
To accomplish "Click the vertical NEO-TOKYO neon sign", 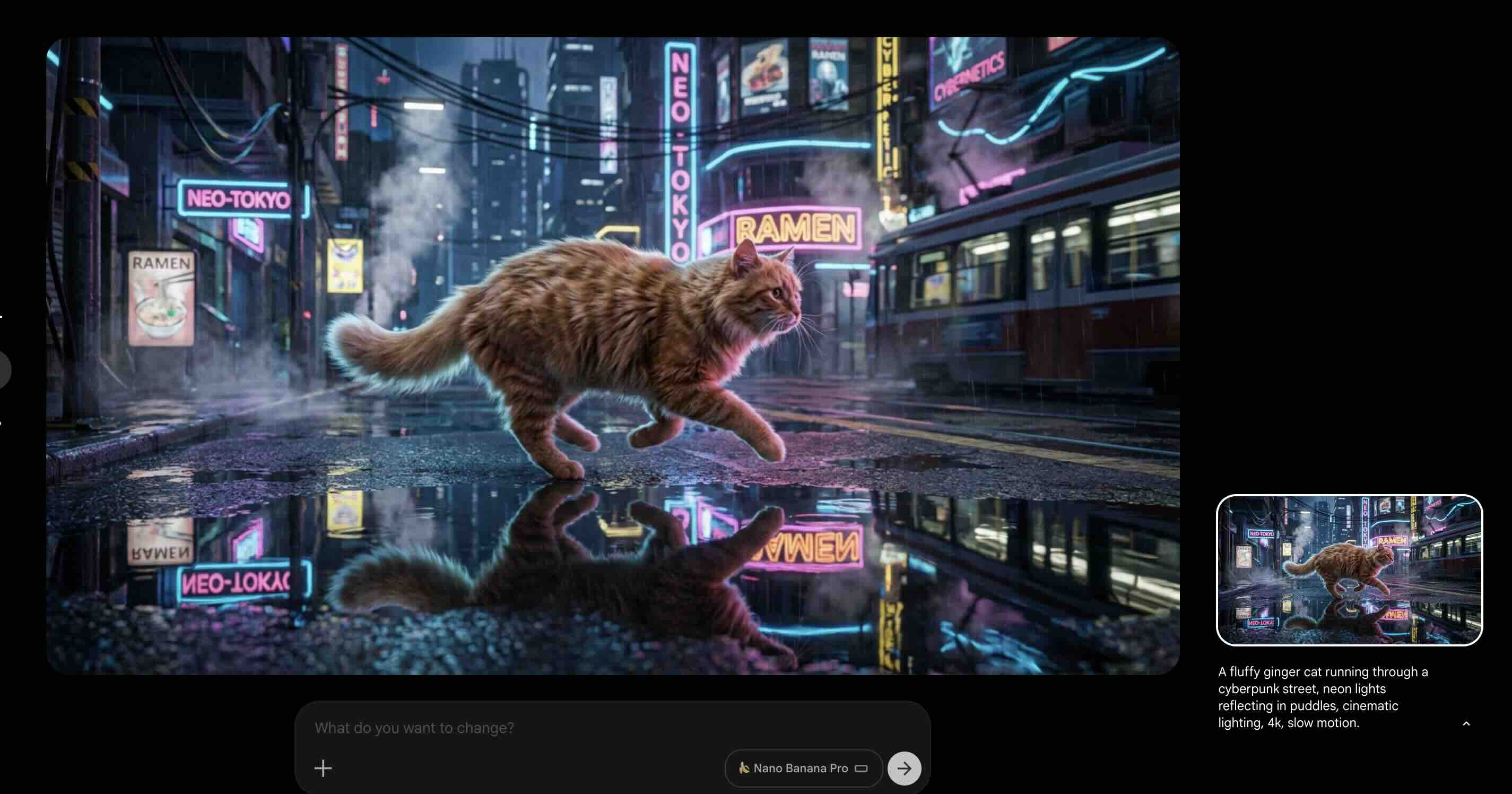I will (680, 153).
